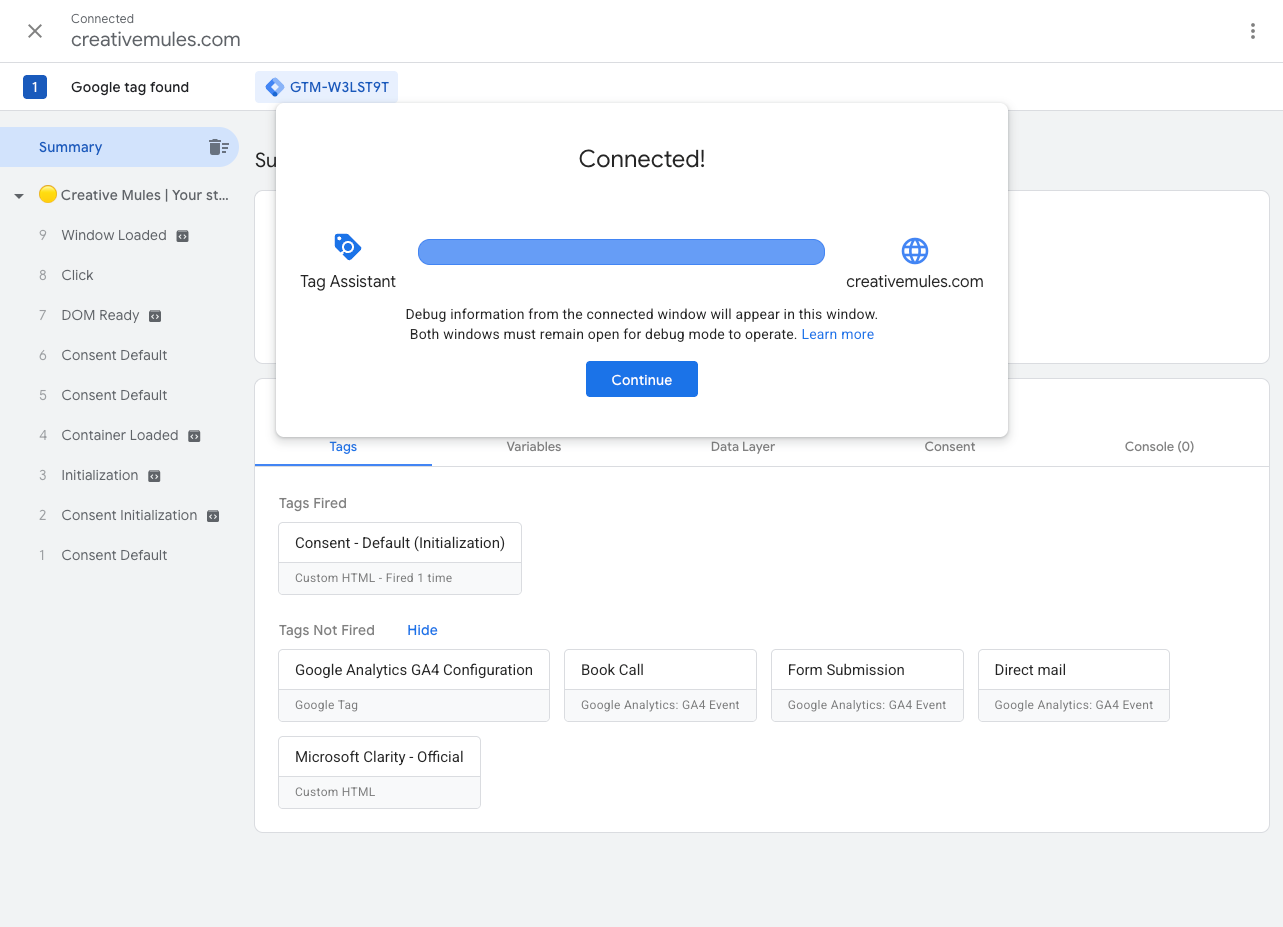Select event 8 Click
The height and width of the screenshot is (927, 1283).
77,275
